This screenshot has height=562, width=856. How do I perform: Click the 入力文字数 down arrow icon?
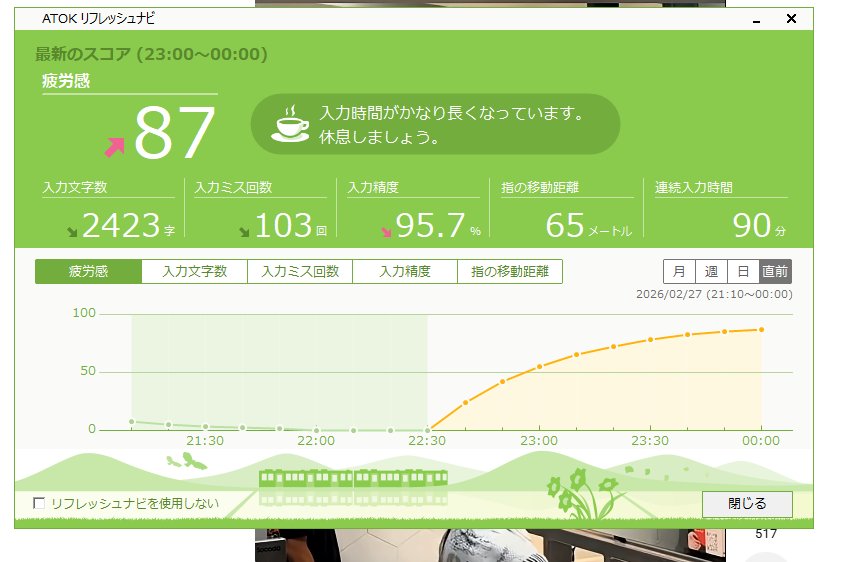pos(72,232)
